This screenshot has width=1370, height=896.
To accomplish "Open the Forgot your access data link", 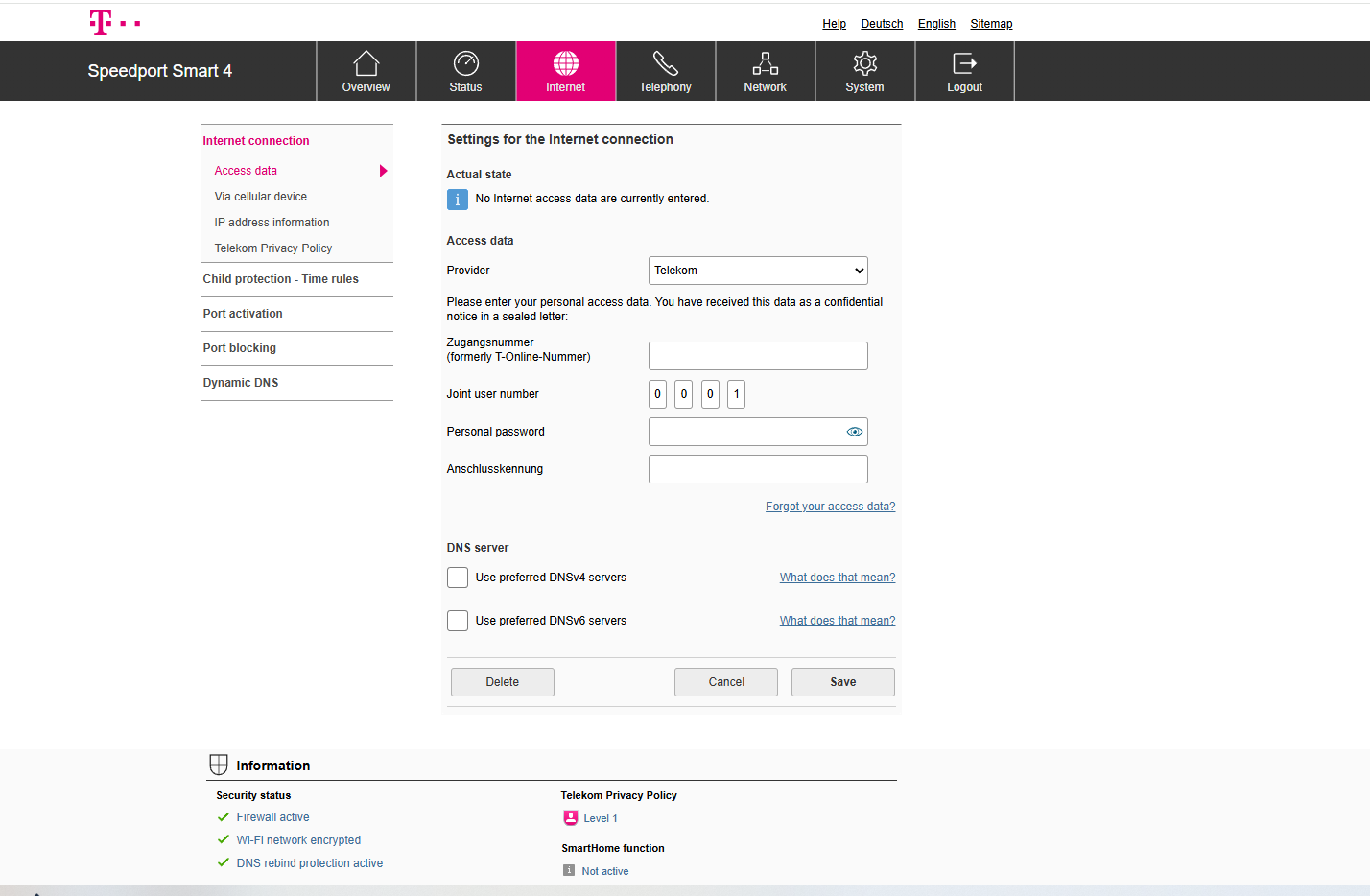I will 830,507.
